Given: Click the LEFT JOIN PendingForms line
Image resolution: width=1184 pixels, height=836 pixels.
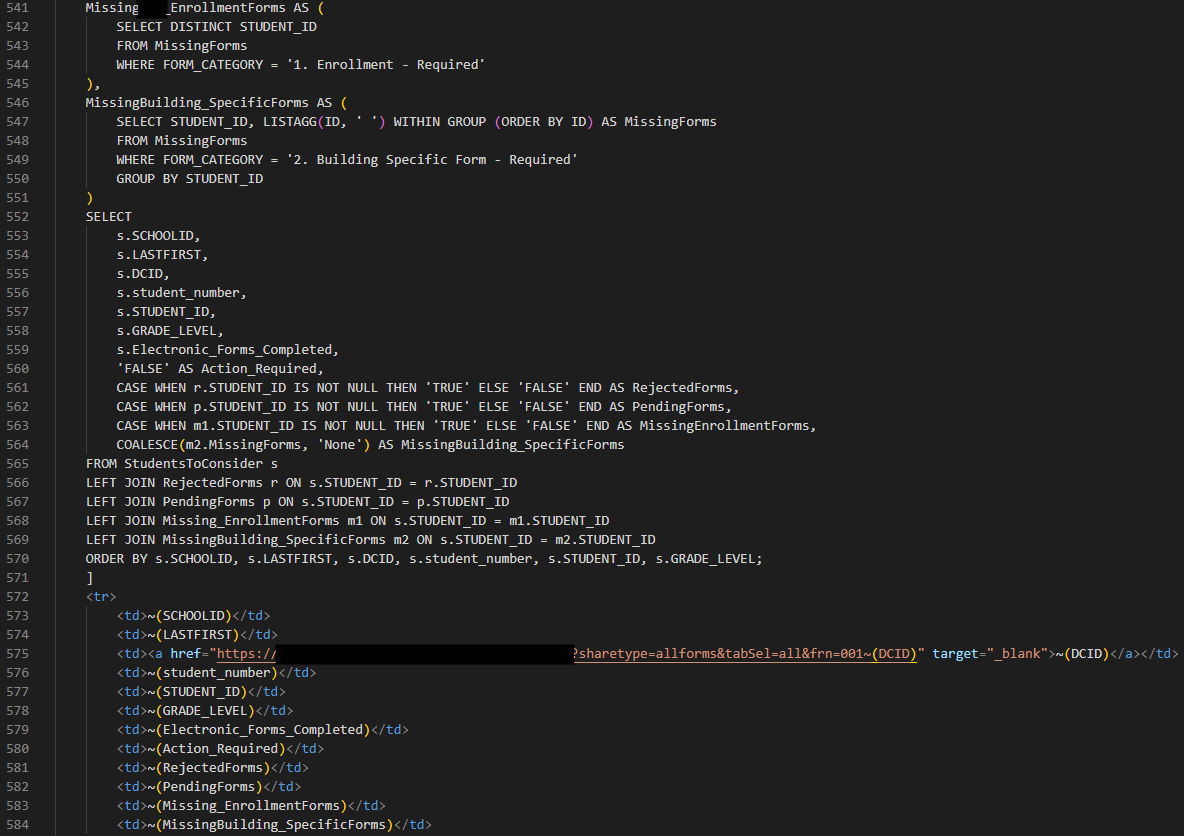Looking at the screenshot, I should point(296,501).
